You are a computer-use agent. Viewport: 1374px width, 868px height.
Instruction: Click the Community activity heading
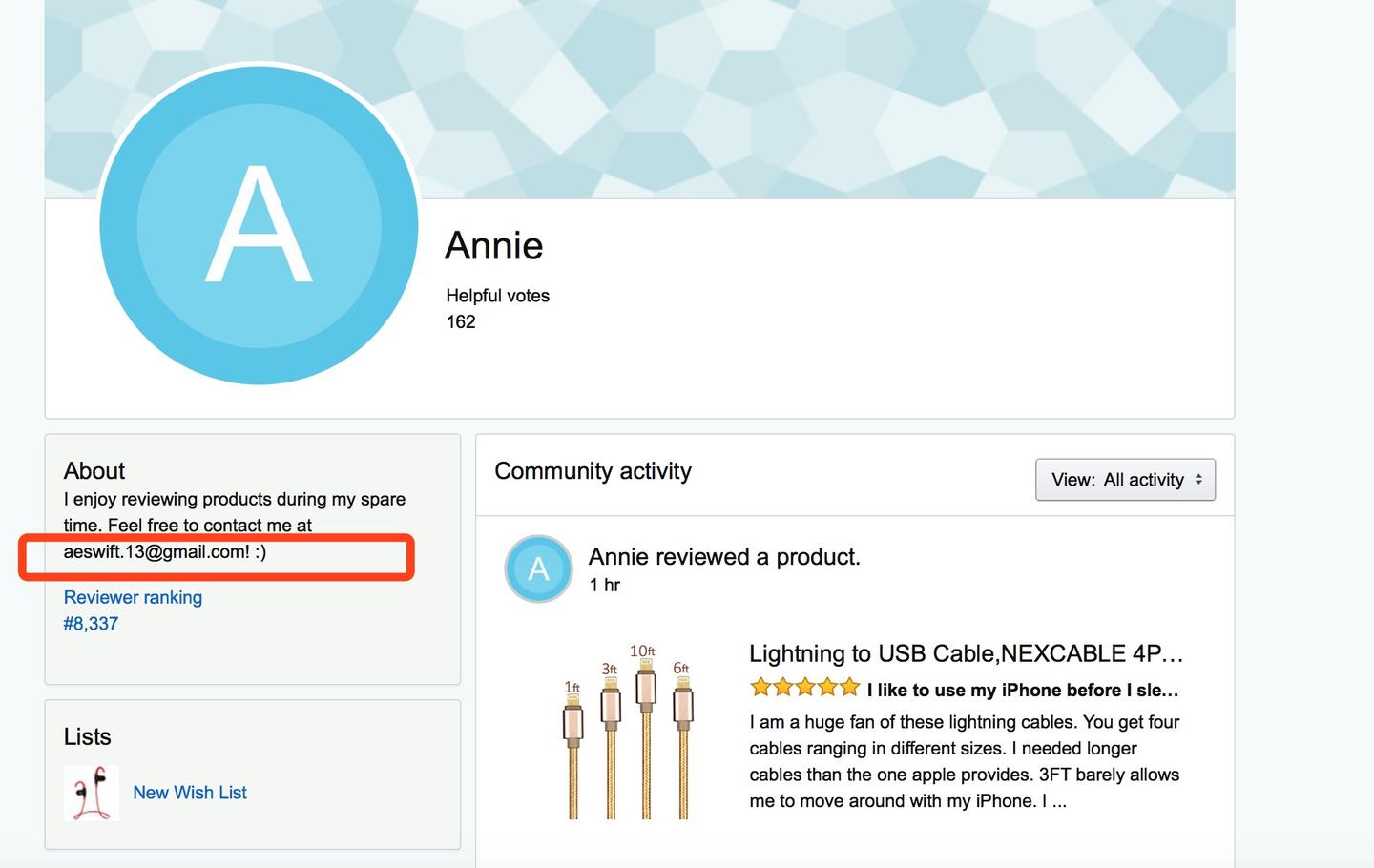593,471
